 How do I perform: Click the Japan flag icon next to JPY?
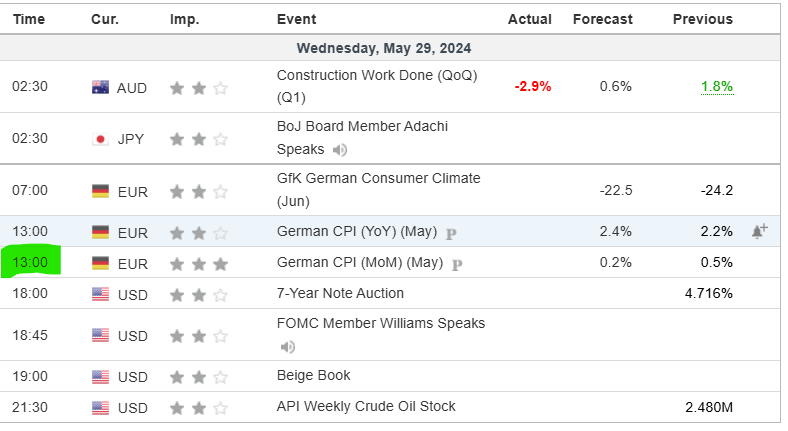100,139
